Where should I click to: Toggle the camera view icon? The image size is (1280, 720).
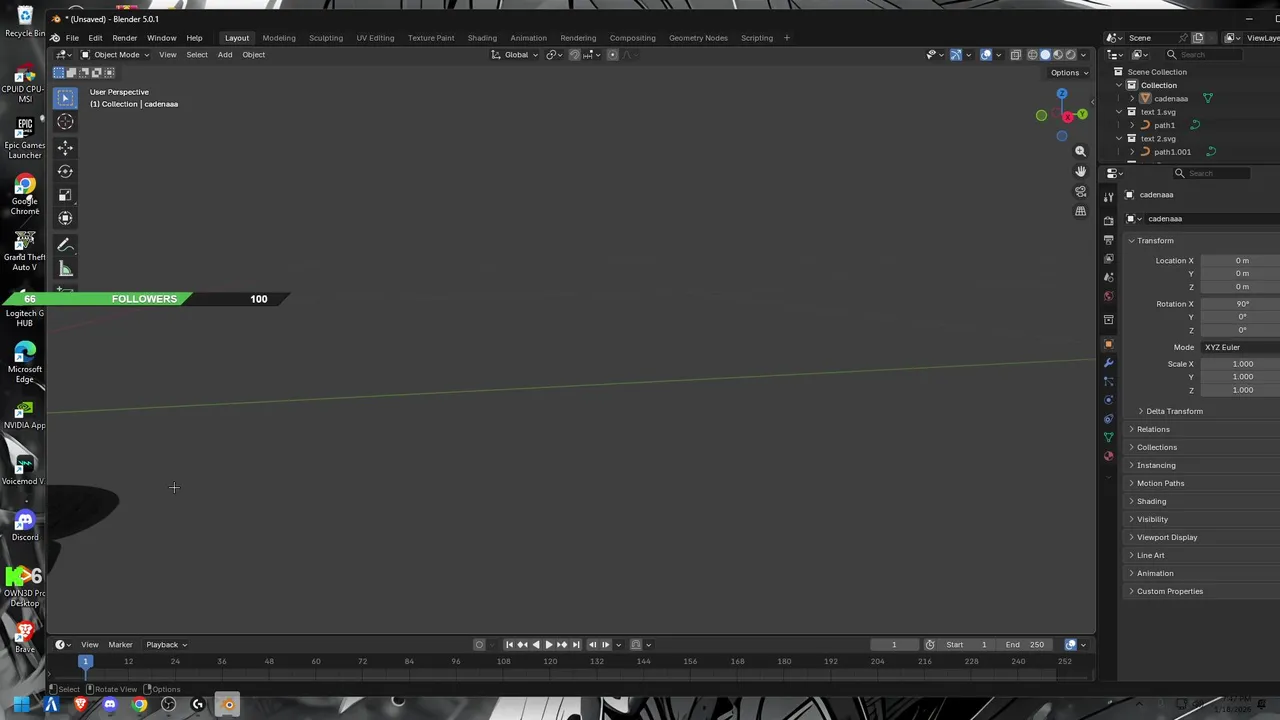[1080, 191]
